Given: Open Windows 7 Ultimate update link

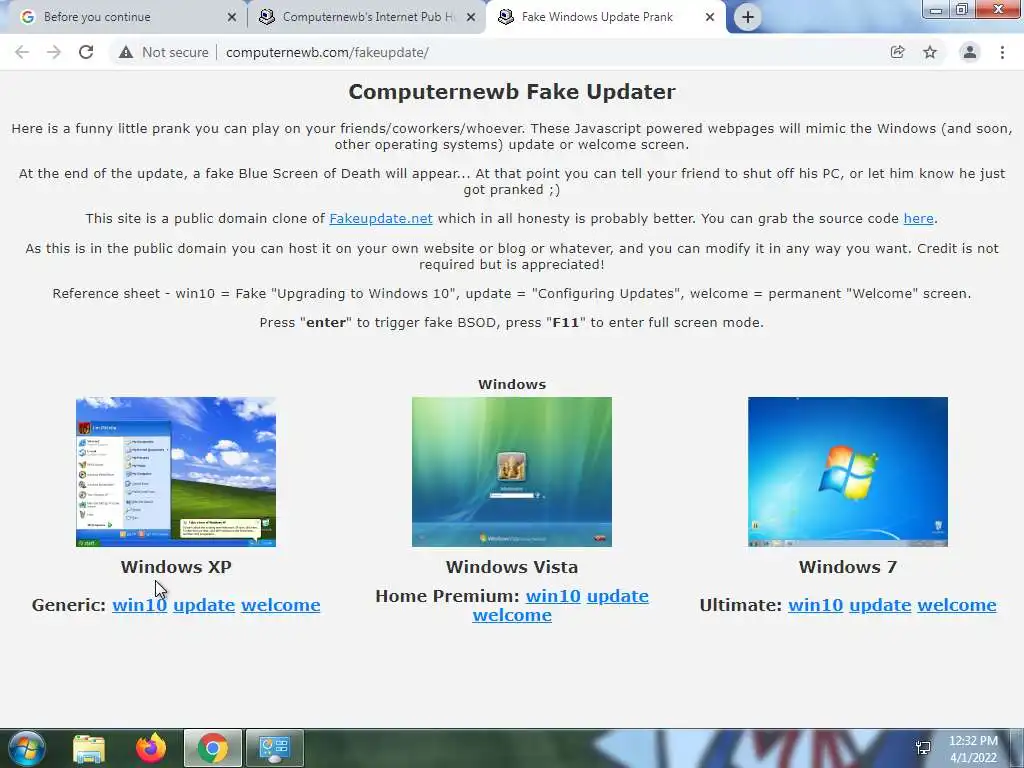Looking at the screenshot, I should [880, 605].
